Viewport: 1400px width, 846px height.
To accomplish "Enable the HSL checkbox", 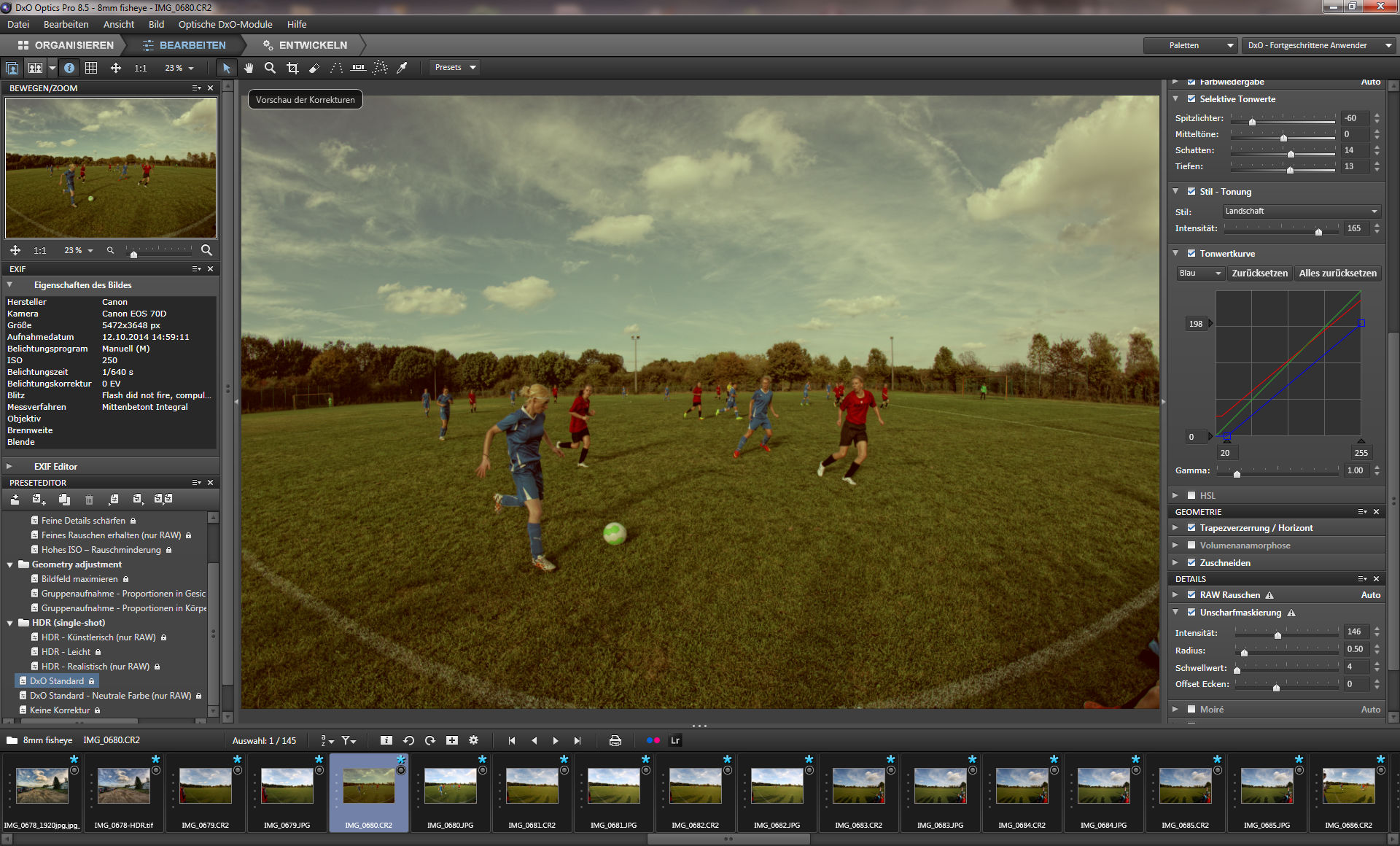I will 1191,495.
